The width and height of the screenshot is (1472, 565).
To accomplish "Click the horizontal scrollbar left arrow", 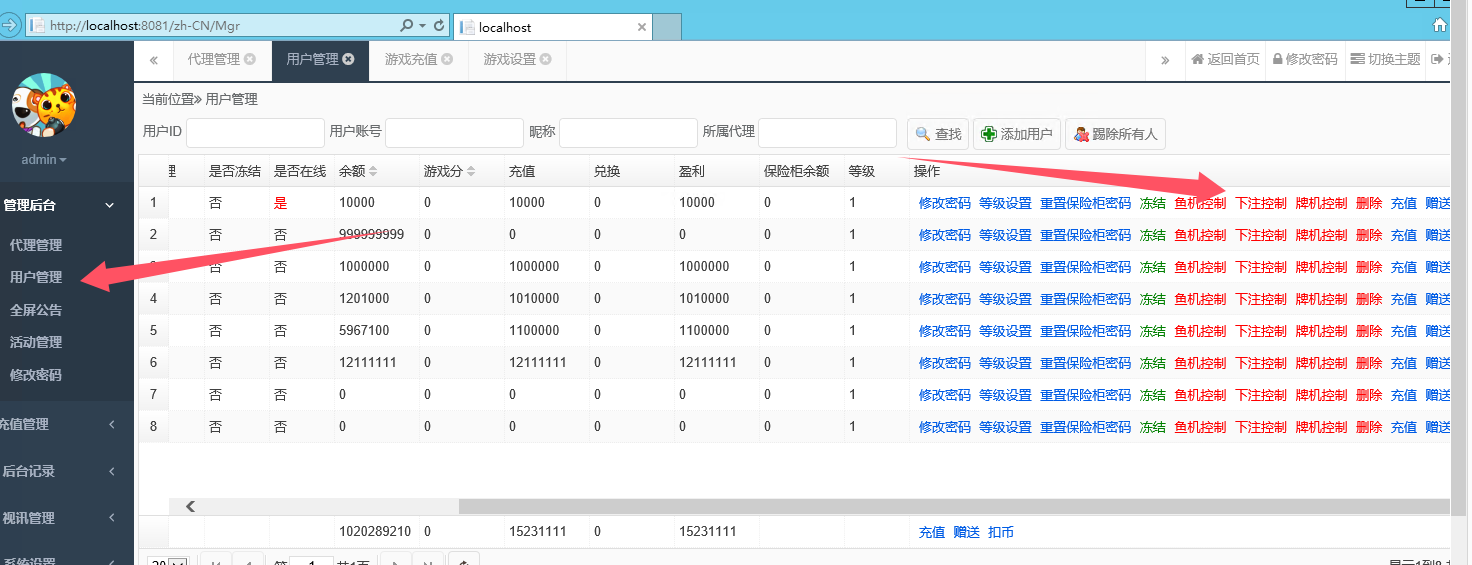I will (x=190, y=507).
